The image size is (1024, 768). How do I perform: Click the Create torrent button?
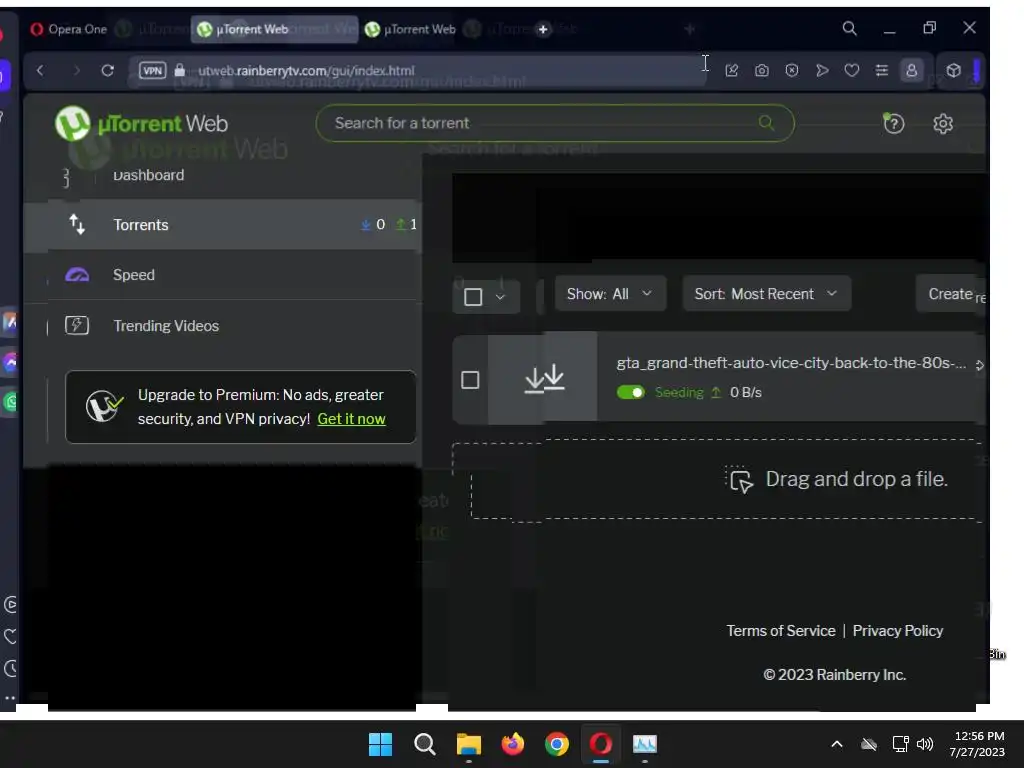point(952,294)
